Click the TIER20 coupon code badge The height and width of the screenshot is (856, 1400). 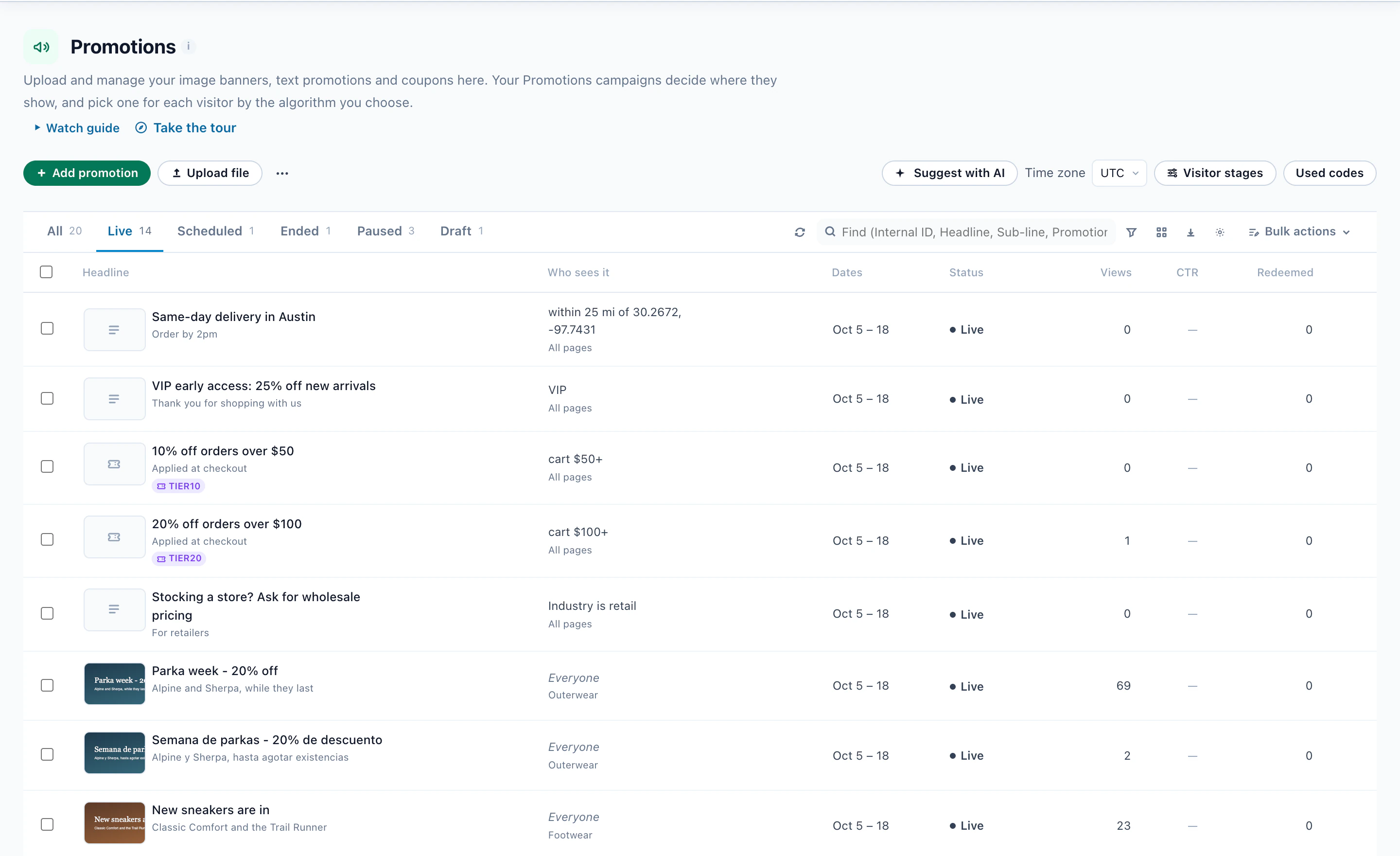179,558
